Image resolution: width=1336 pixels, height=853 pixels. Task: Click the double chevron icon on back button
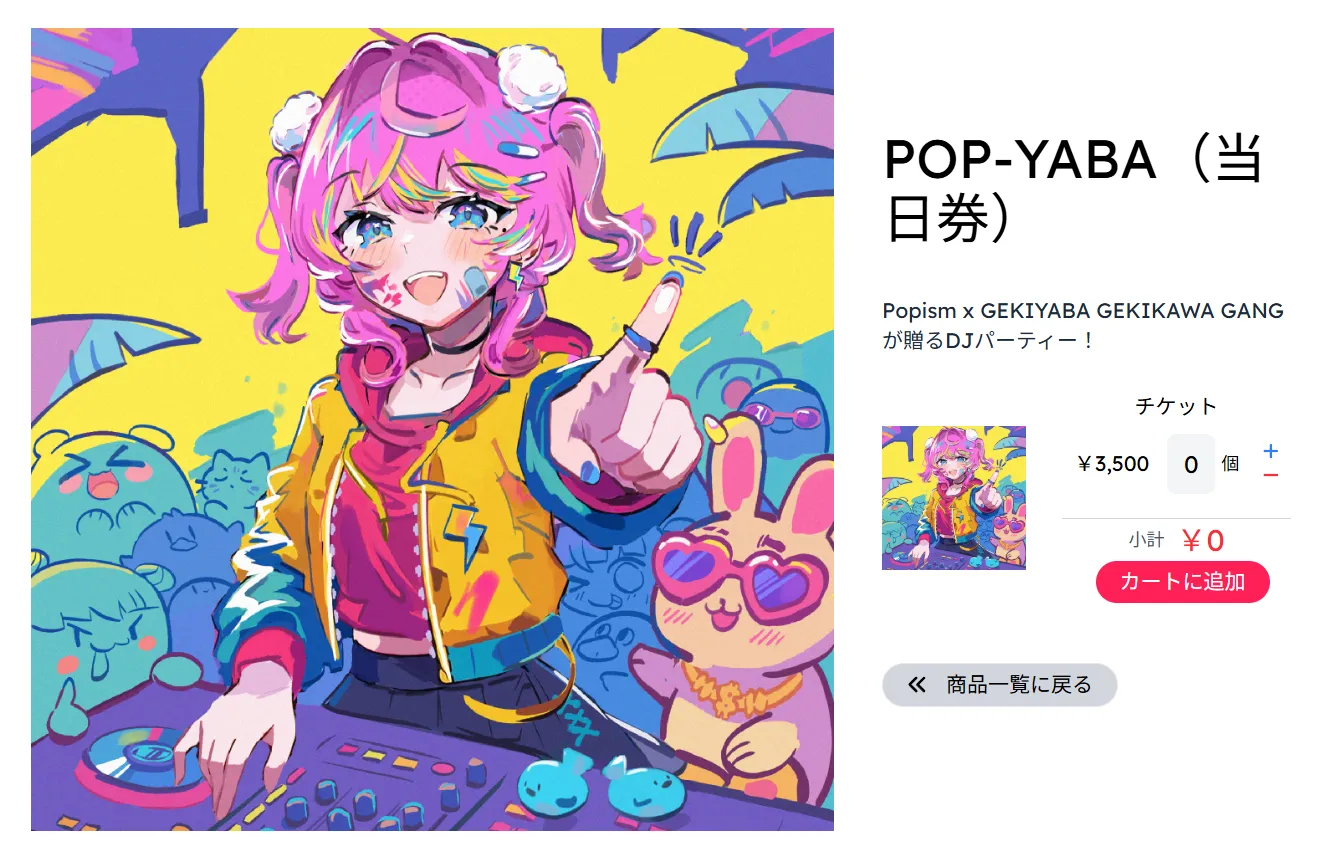tap(916, 685)
